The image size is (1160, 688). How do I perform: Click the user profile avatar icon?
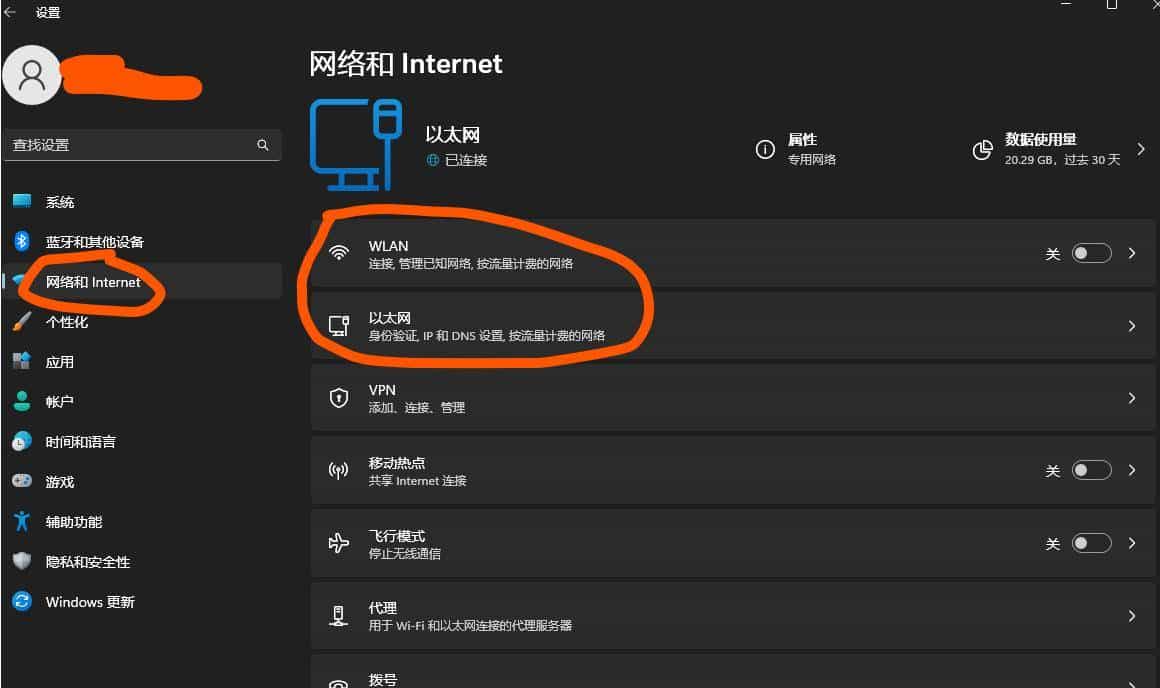32,75
